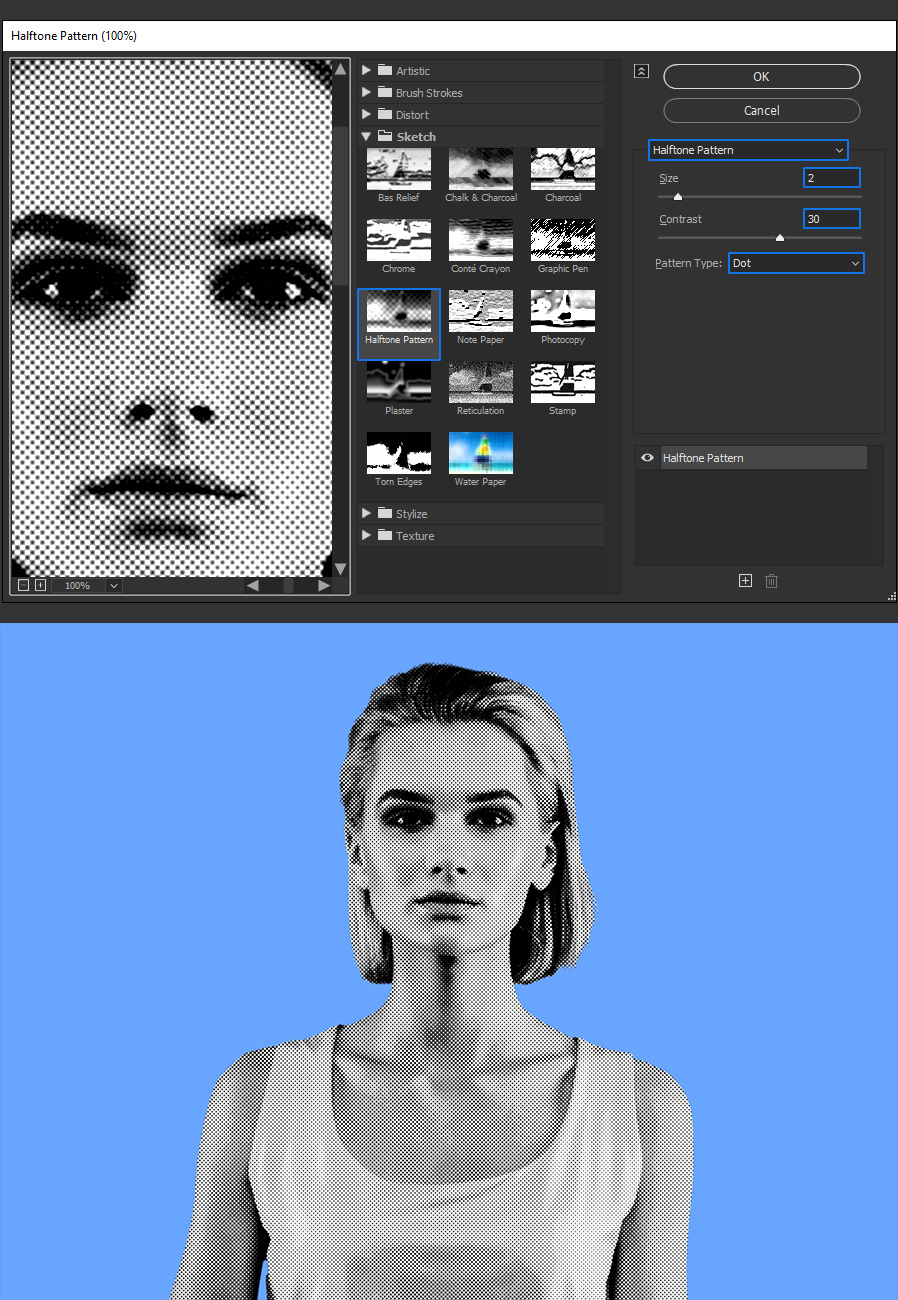The width and height of the screenshot is (898, 1300).
Task: Click preview scroll down arrow
Action: coord(340,568)
